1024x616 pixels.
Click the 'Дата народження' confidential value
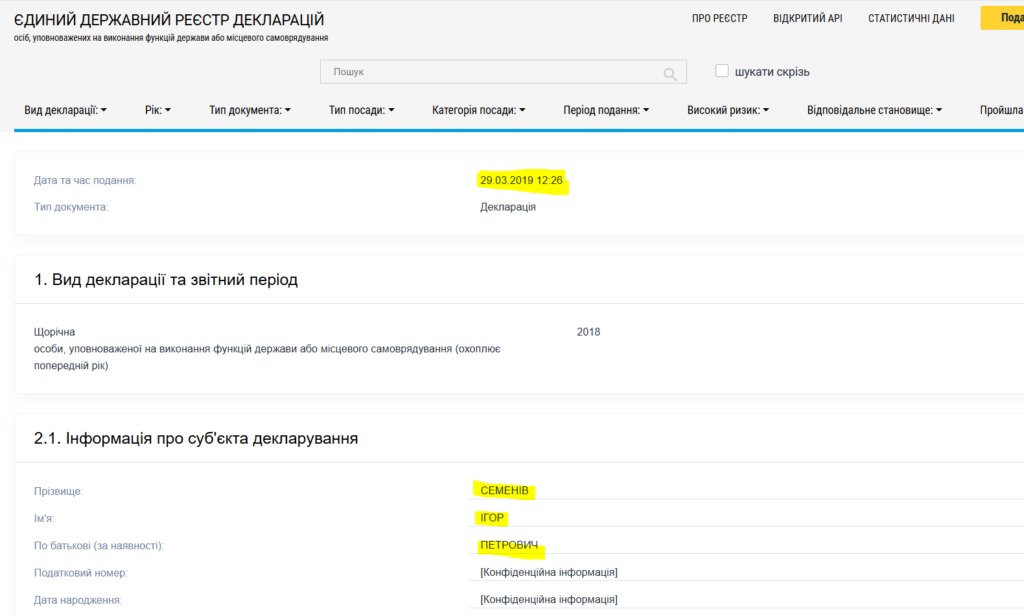point(549,599)
